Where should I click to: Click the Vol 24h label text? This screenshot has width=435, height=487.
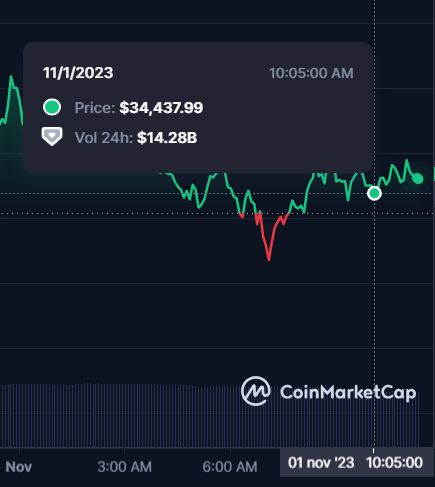(104, 138)
